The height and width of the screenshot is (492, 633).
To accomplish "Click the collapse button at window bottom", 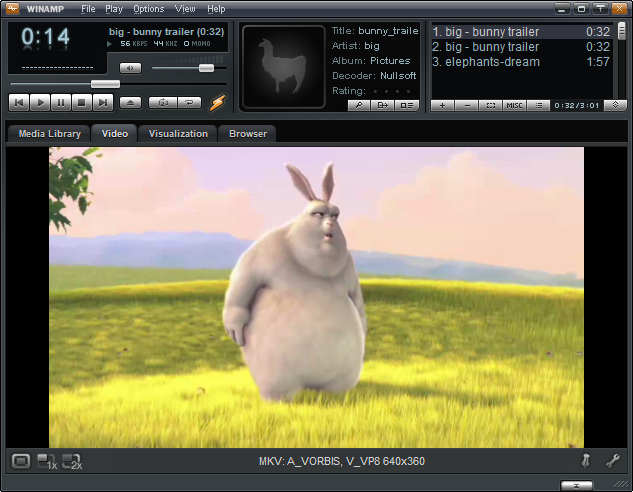I will (x=576, y=485).
